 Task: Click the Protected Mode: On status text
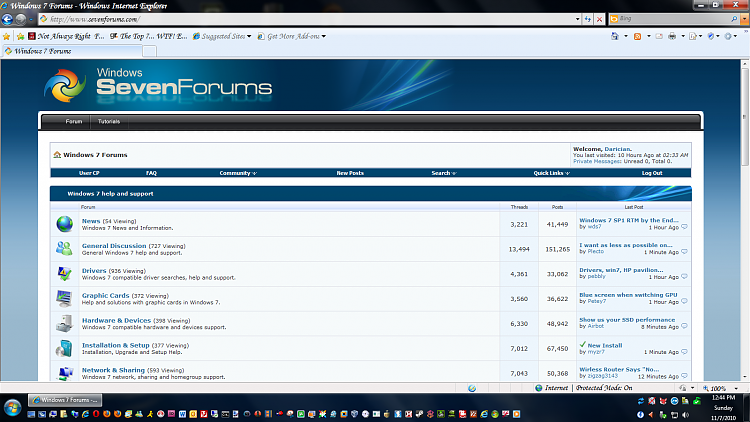click(604, 388)
